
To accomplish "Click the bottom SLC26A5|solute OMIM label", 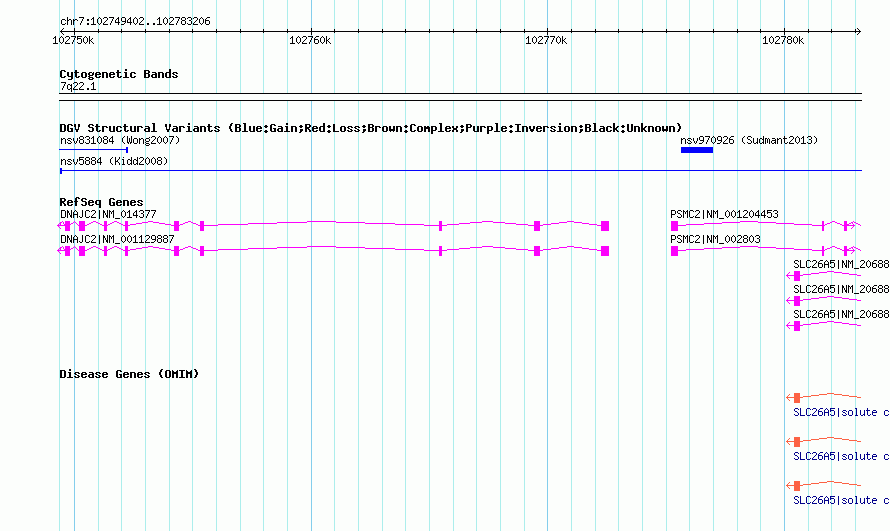I will [x=841, y=500].
